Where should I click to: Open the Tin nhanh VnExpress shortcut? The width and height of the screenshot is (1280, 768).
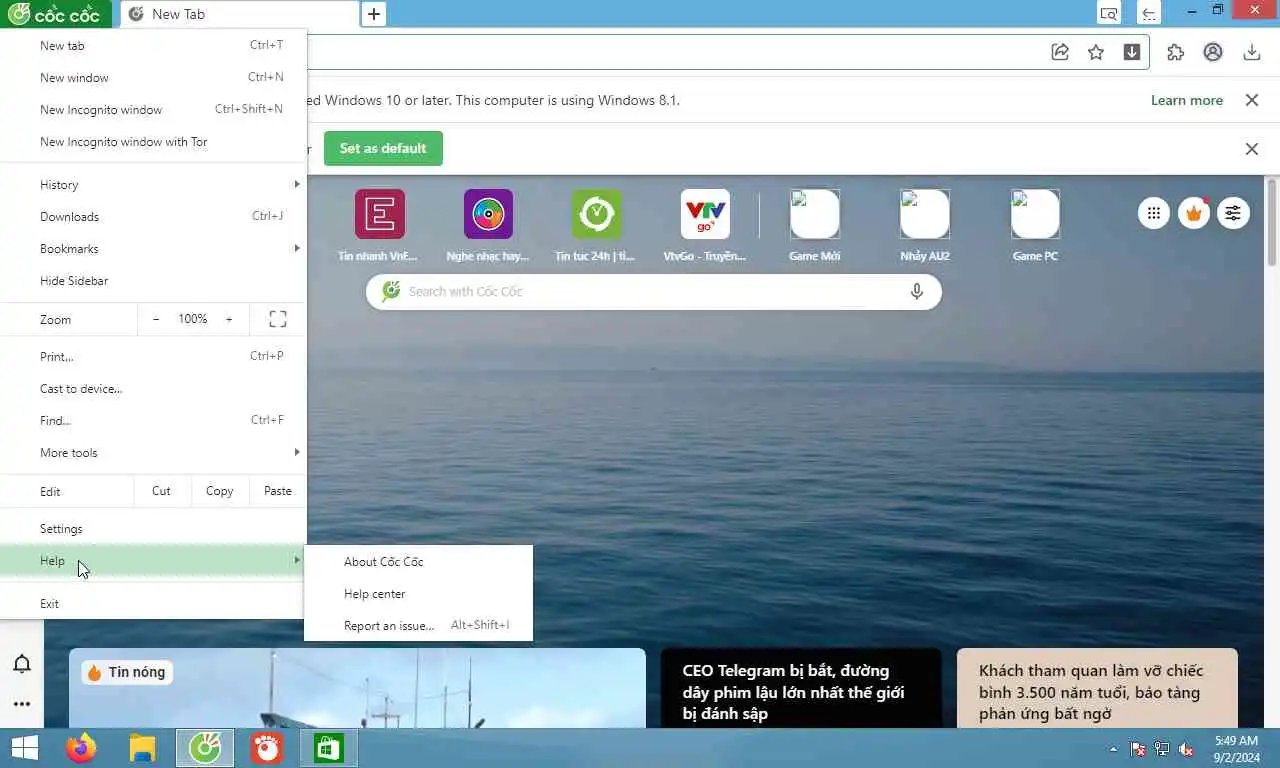[x=379, y=226]
